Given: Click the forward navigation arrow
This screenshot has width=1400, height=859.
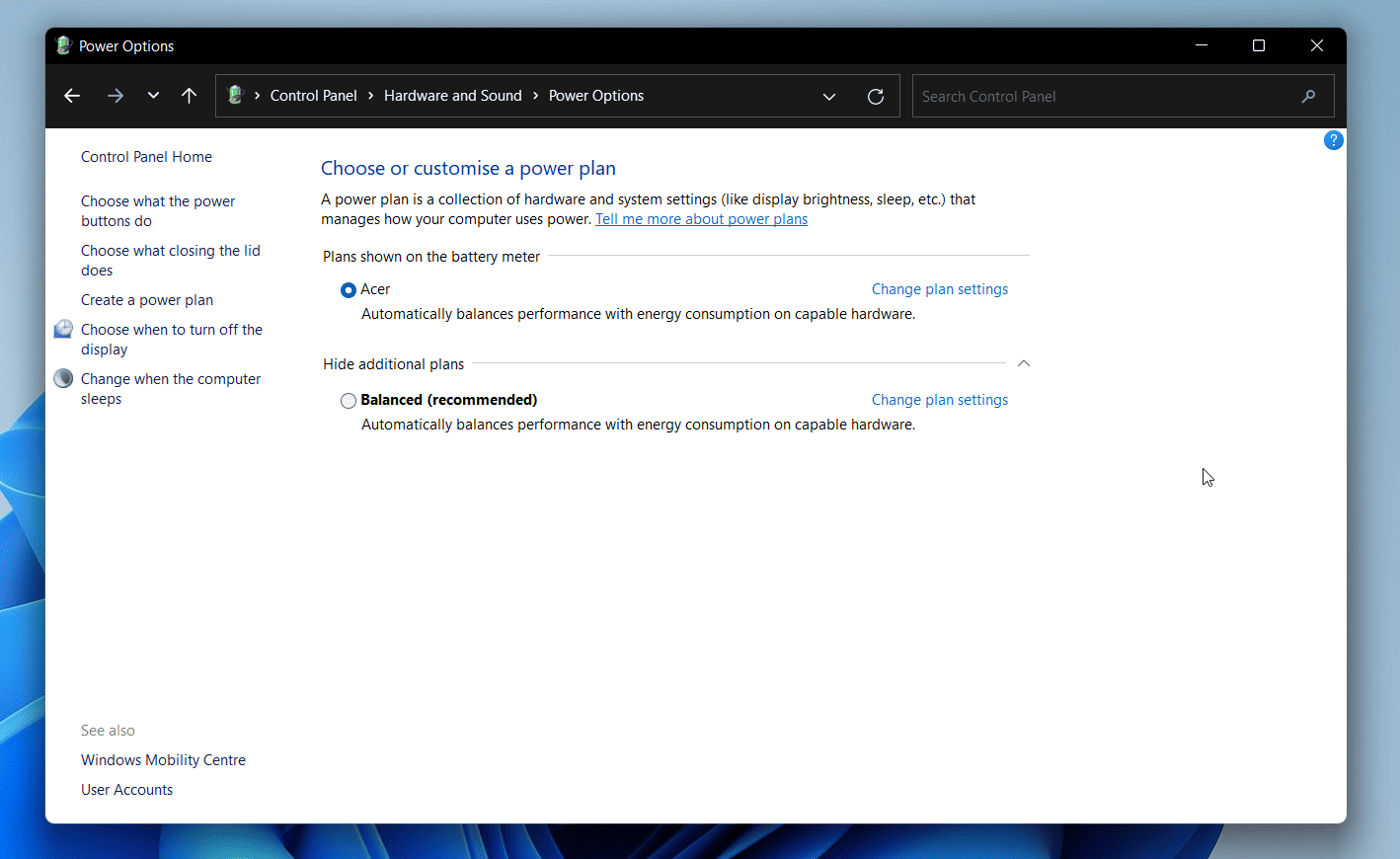Looking at the screenshot, I should tap(115, 95).
